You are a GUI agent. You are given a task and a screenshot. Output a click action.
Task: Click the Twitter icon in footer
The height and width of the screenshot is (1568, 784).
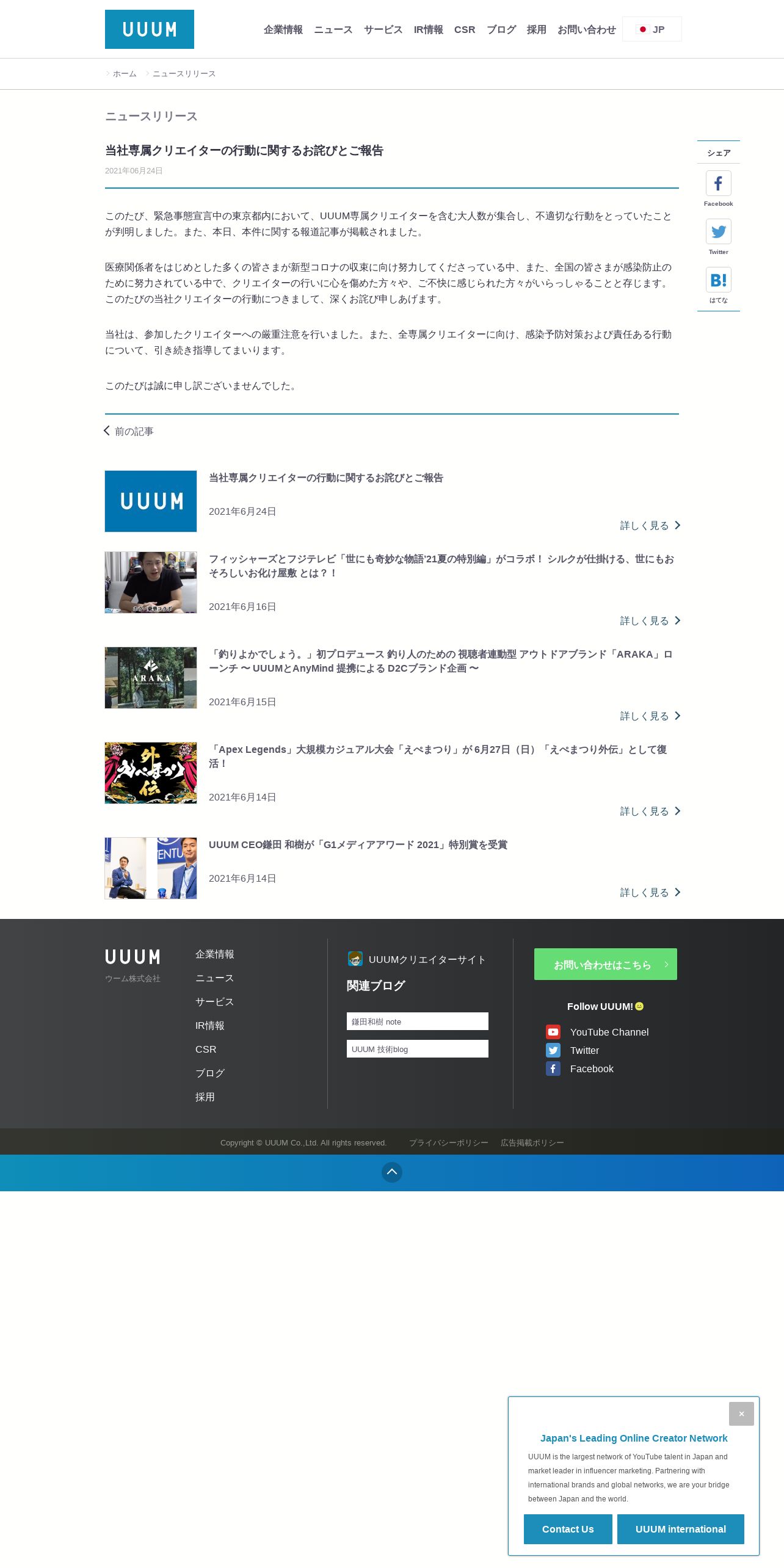coord(553,1050)
